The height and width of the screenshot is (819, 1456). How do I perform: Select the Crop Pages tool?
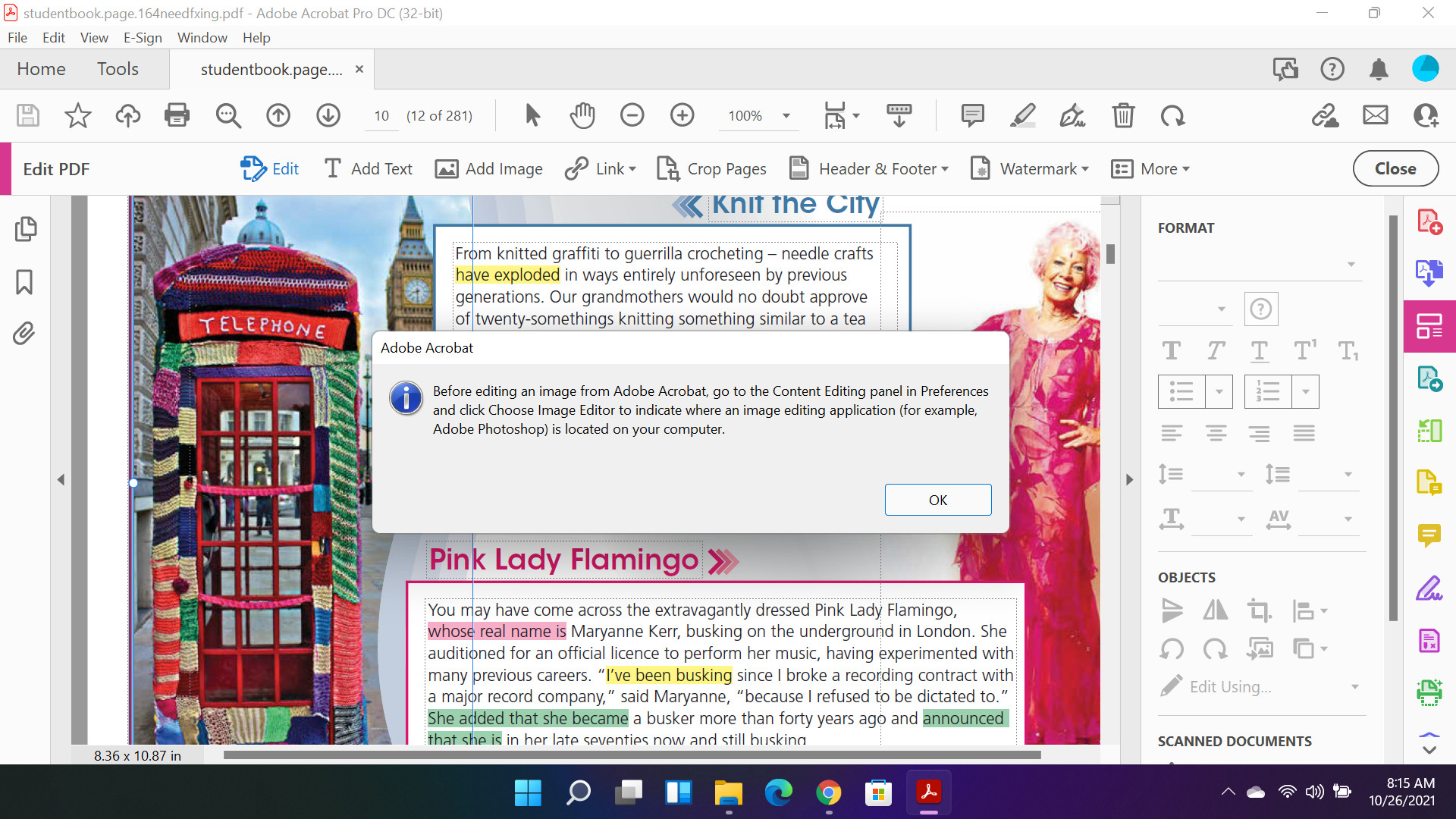click(x=711, y=168)
